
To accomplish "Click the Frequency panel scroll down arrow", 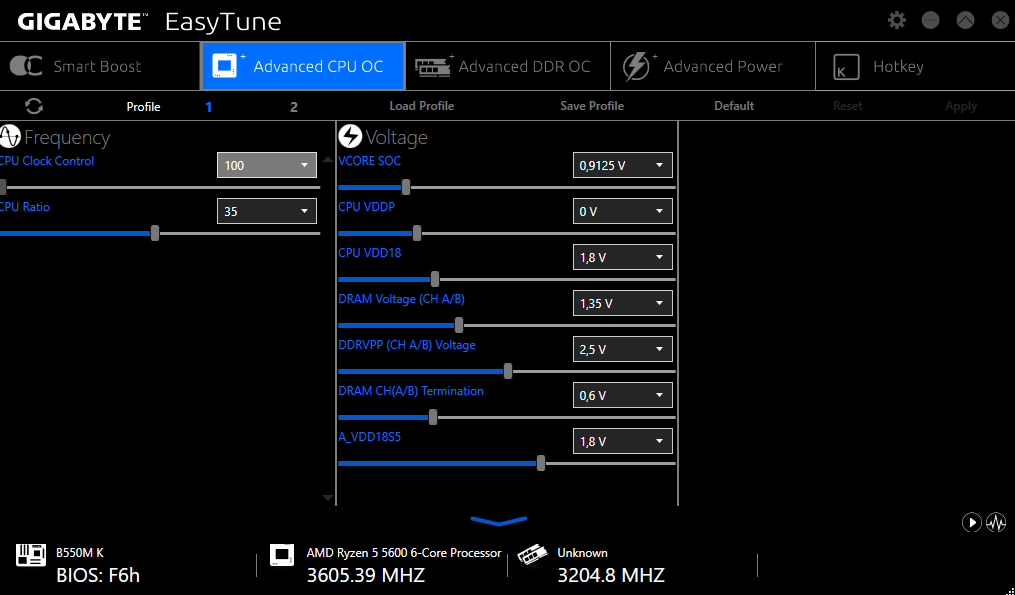I will pyautogui.click(x=328, y=498).
